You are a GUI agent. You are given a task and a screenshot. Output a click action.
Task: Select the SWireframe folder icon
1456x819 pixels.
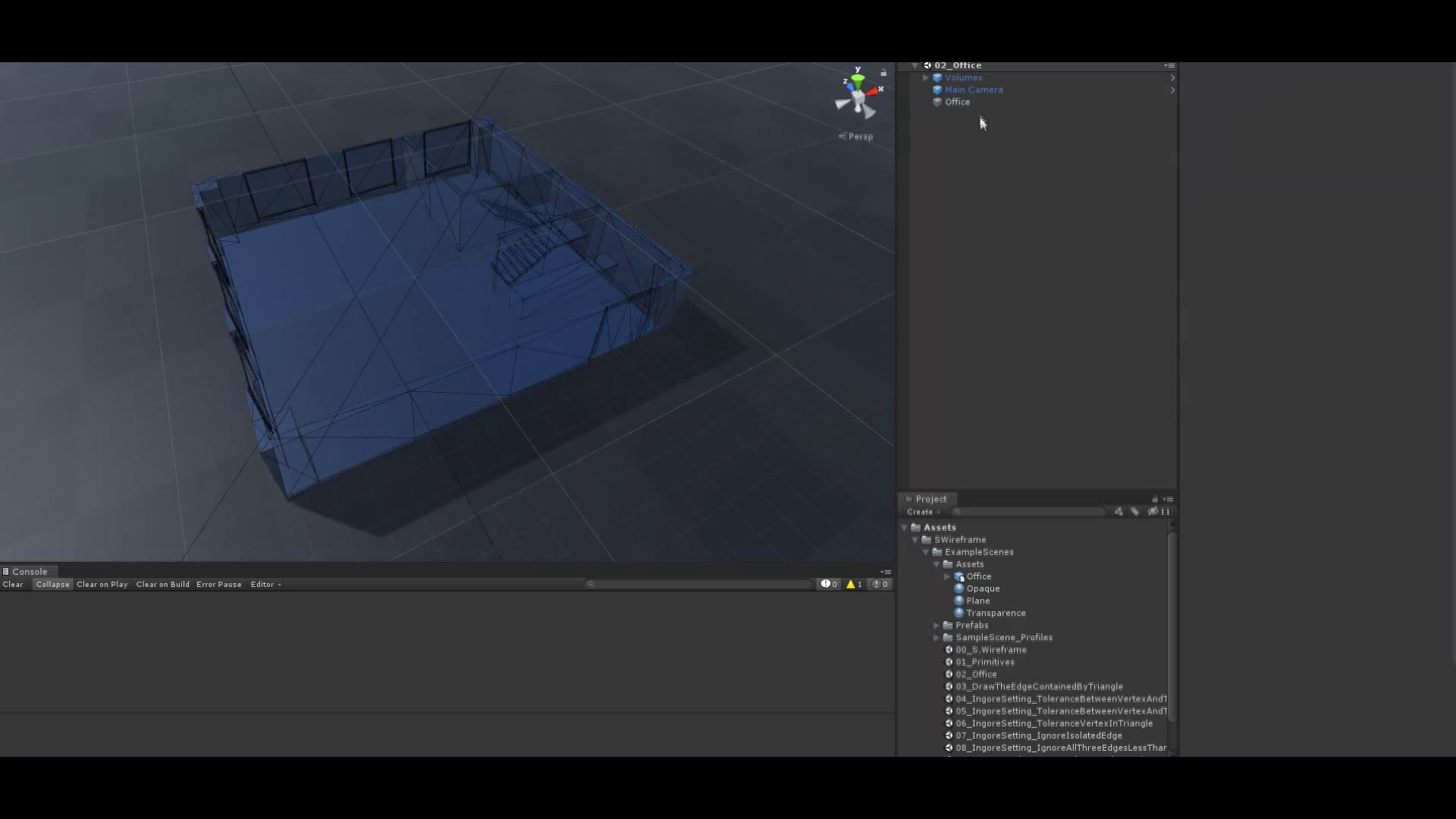[x=926, y=540]
